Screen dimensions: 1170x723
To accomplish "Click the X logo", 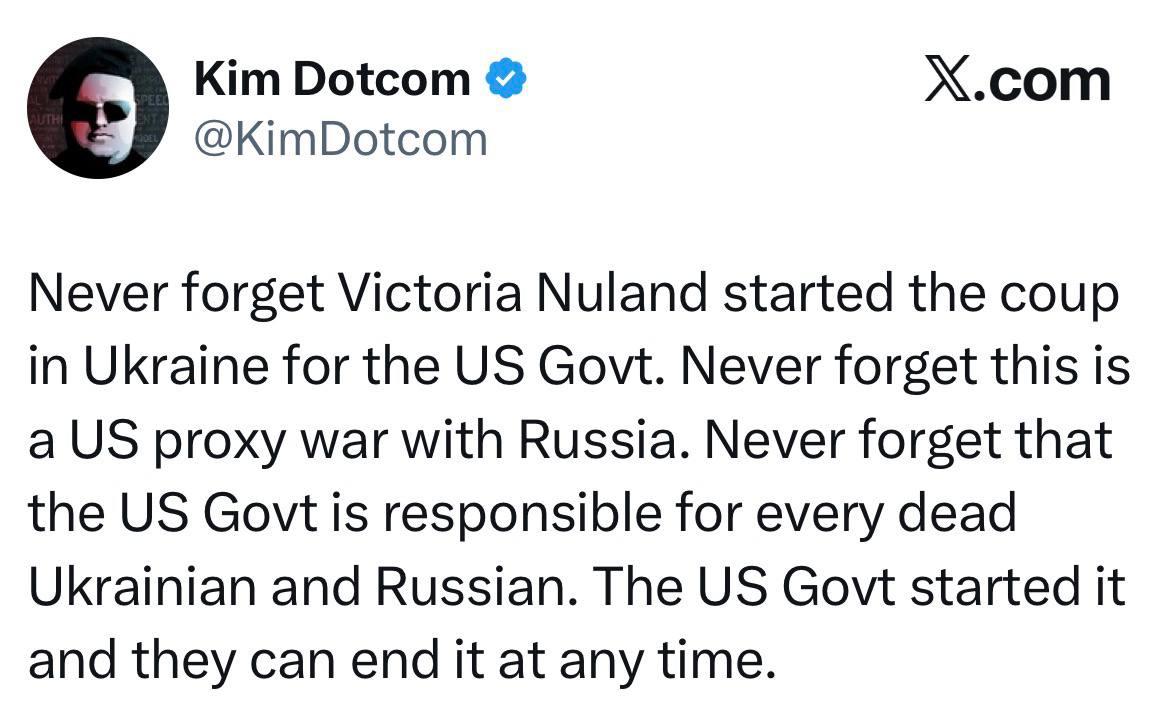I will (x=949, y=81).
